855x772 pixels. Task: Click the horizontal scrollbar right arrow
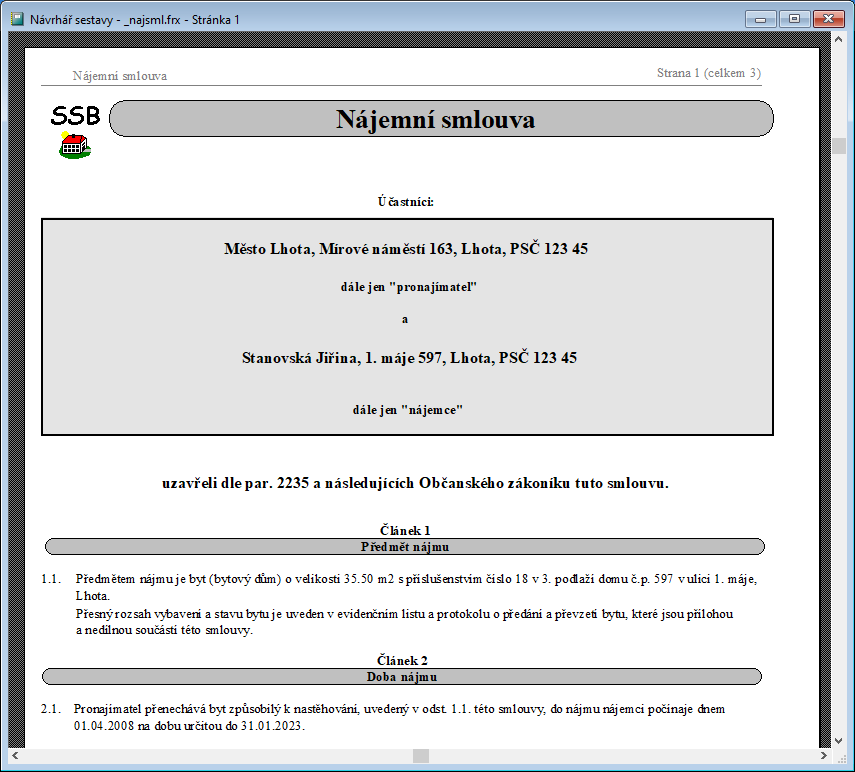tap(823, 756)
